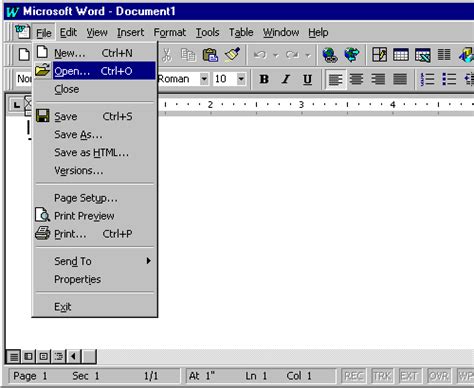Open the Insert menu
The image size is (474, 388).
point(130,32)
